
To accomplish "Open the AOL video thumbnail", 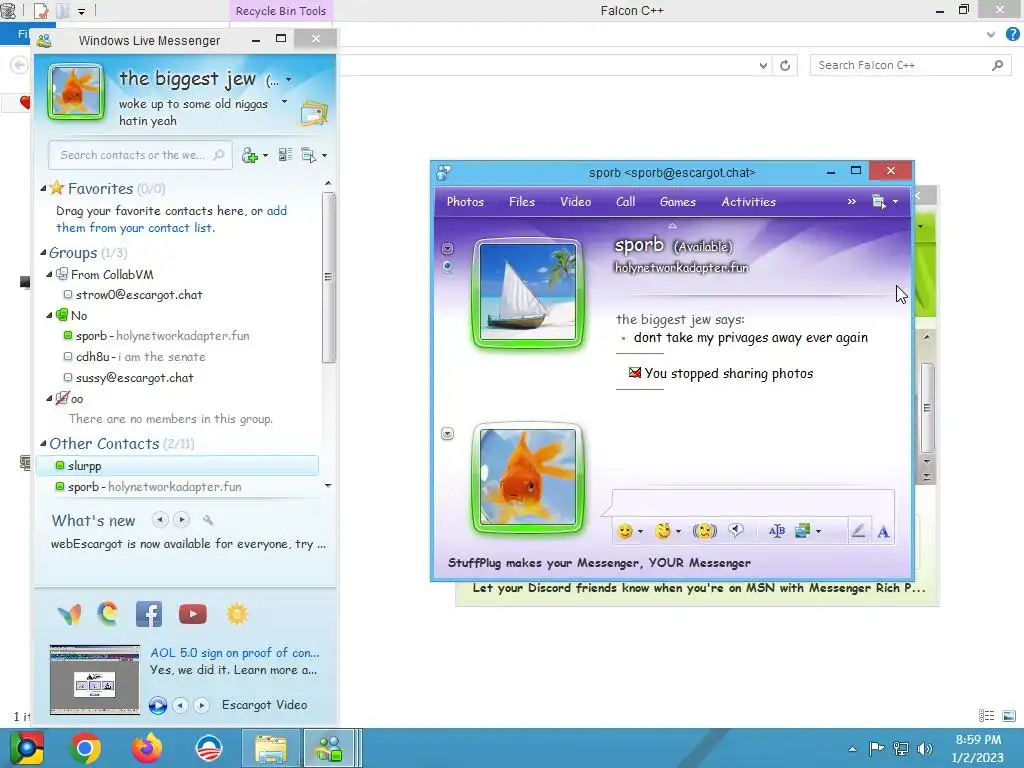I will tap(95, 680).
